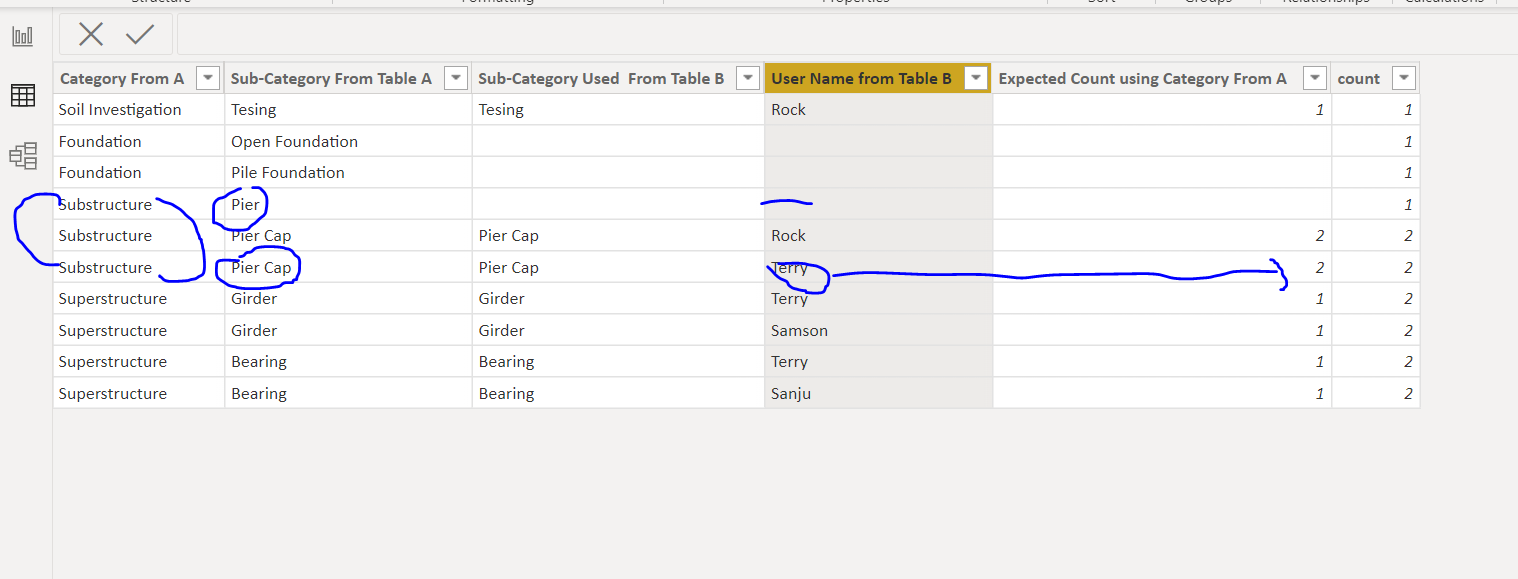Screen dimensions: 1518x579
Task: Open Category From A filter dropdown
Action: coord(208,78)
